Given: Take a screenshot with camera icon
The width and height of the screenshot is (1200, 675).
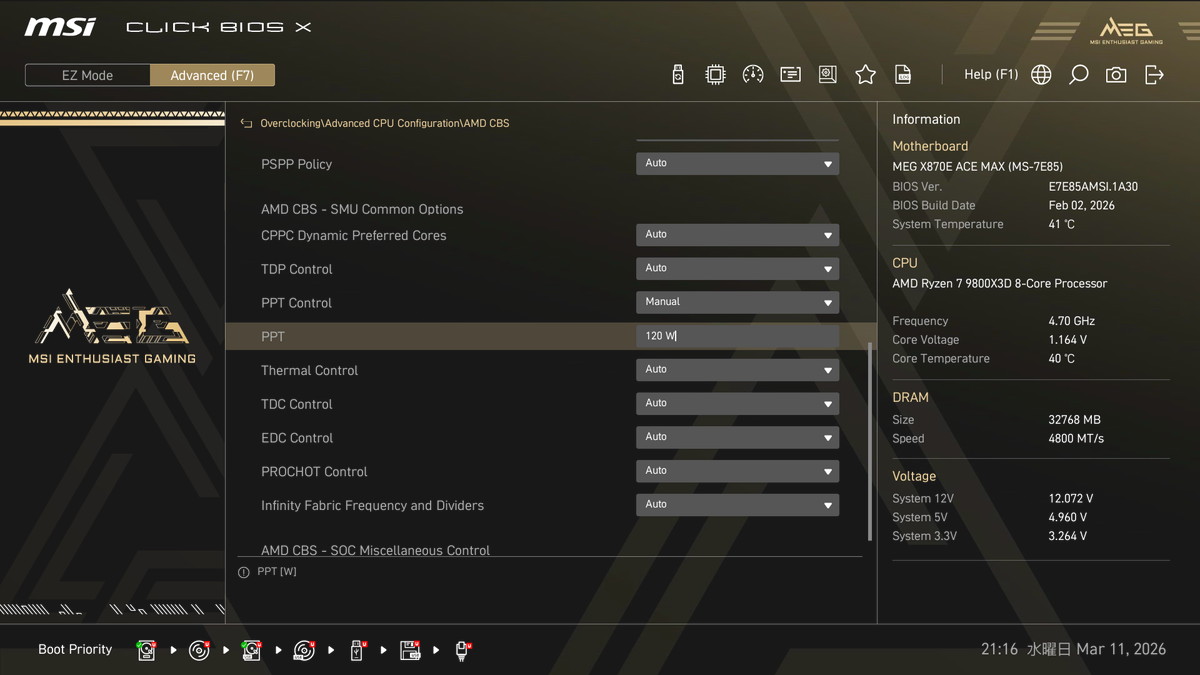Looking at the screenshot, I should (x=1116, y=75).
